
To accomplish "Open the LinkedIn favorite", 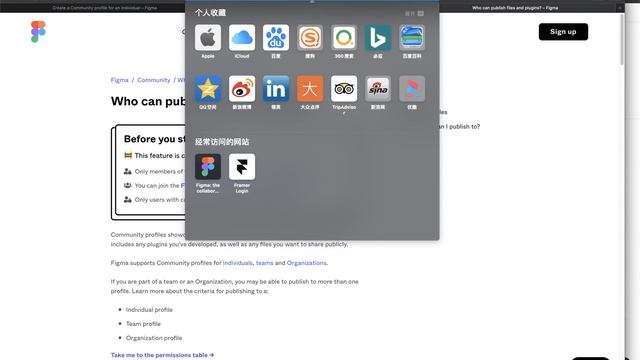I will 276,89.
